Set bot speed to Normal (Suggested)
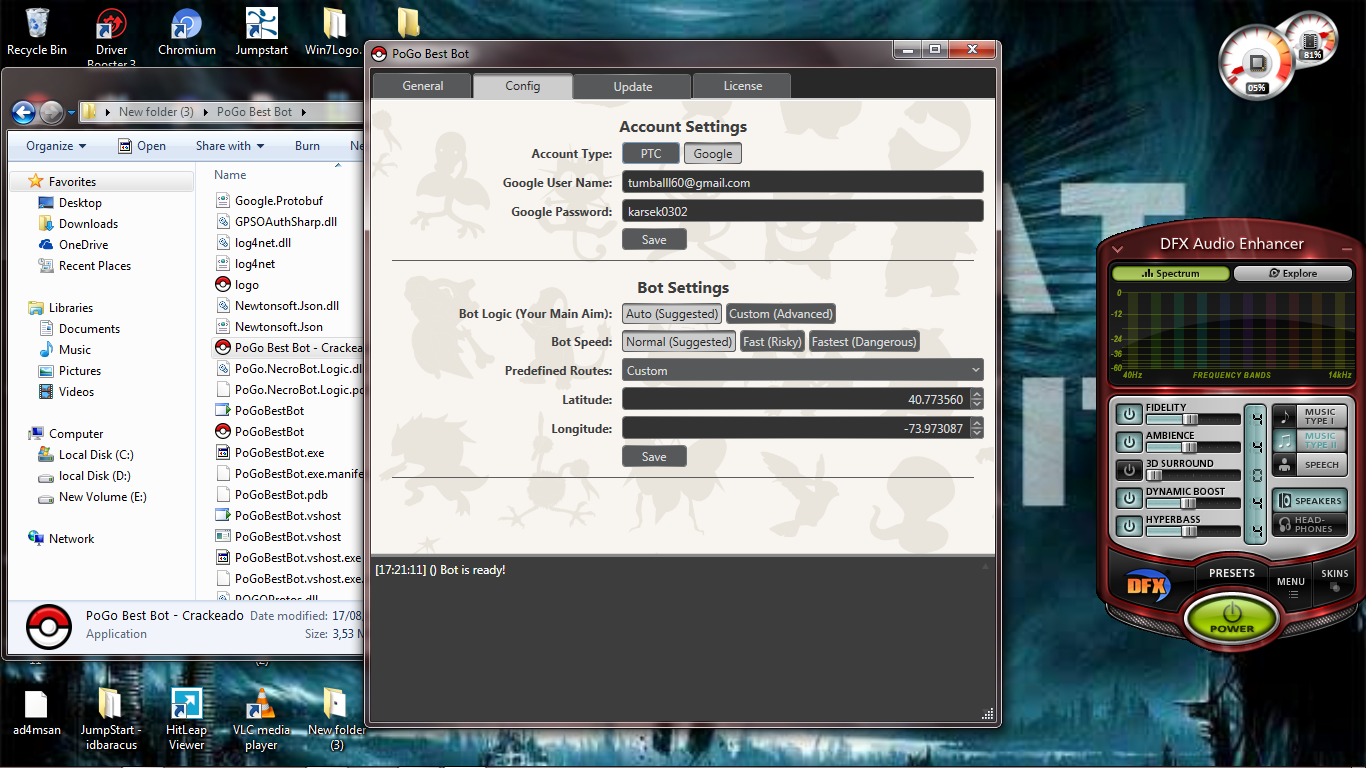 pos(679,342)
